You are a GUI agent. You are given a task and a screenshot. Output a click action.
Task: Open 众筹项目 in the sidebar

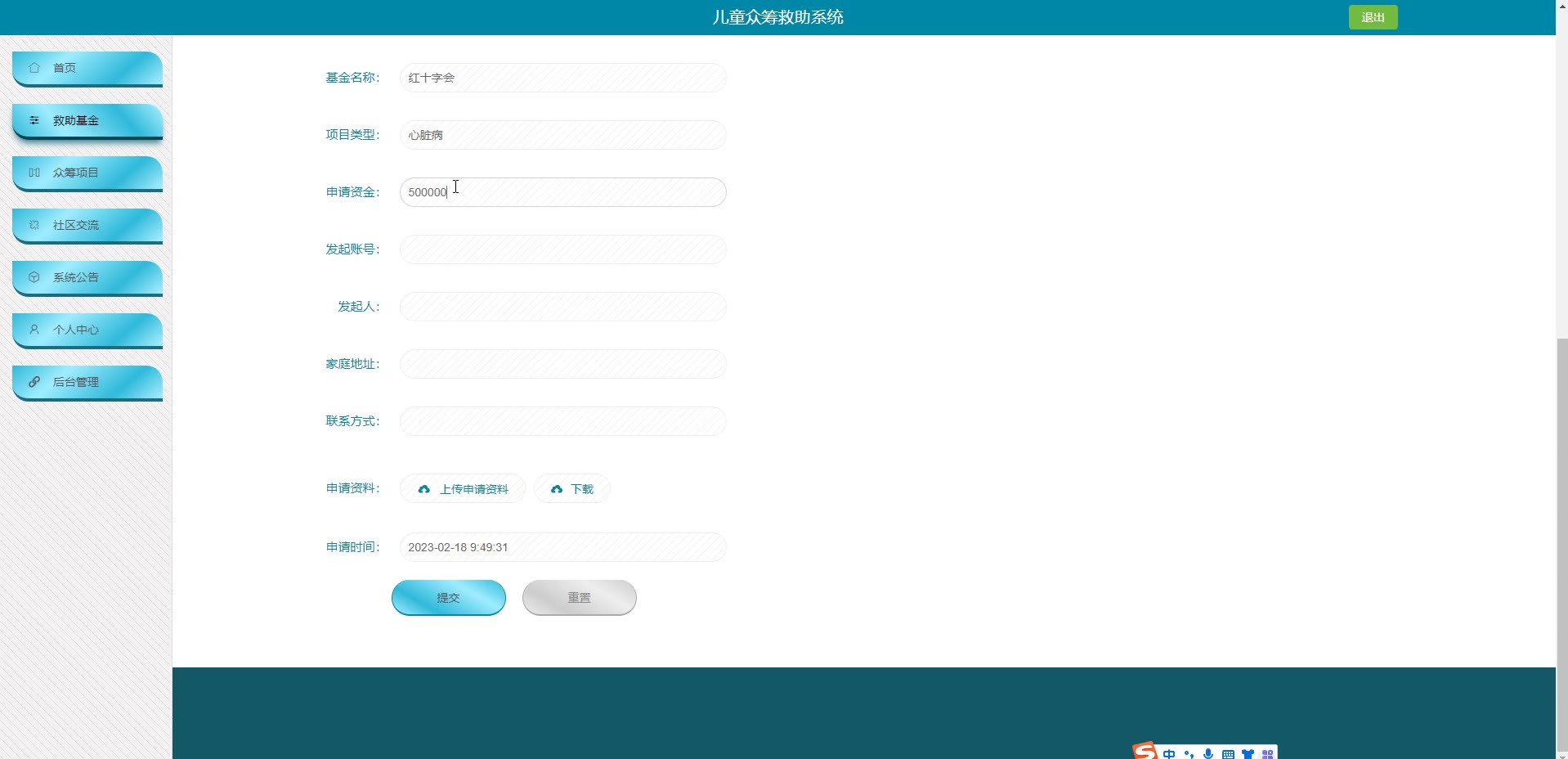[87, 173]
